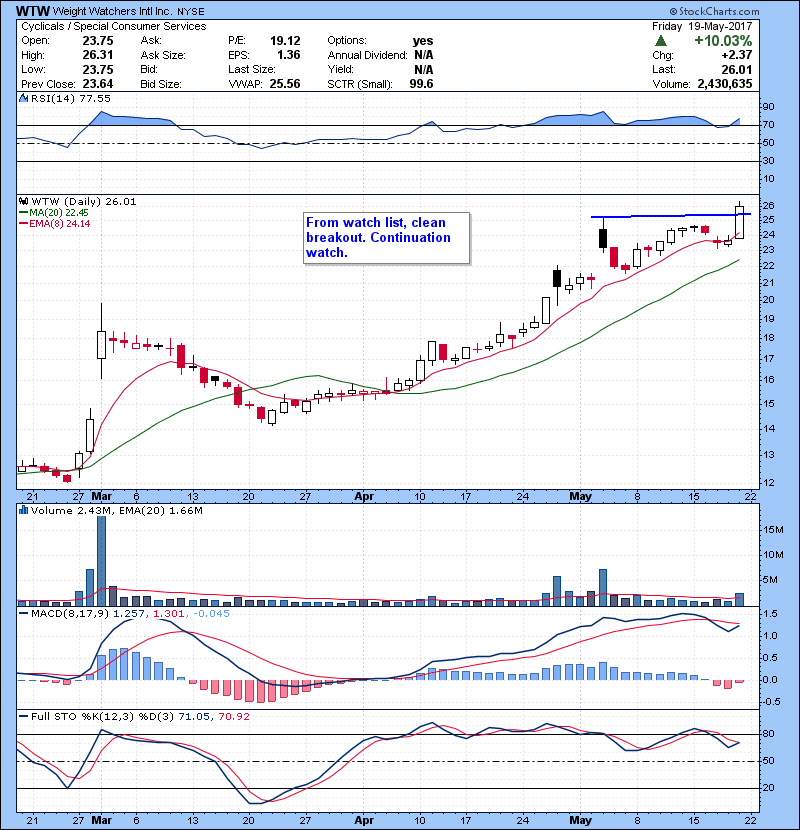
Task: Click the WTW (Daily) 26.01 panel label
Action: point(84,201)
